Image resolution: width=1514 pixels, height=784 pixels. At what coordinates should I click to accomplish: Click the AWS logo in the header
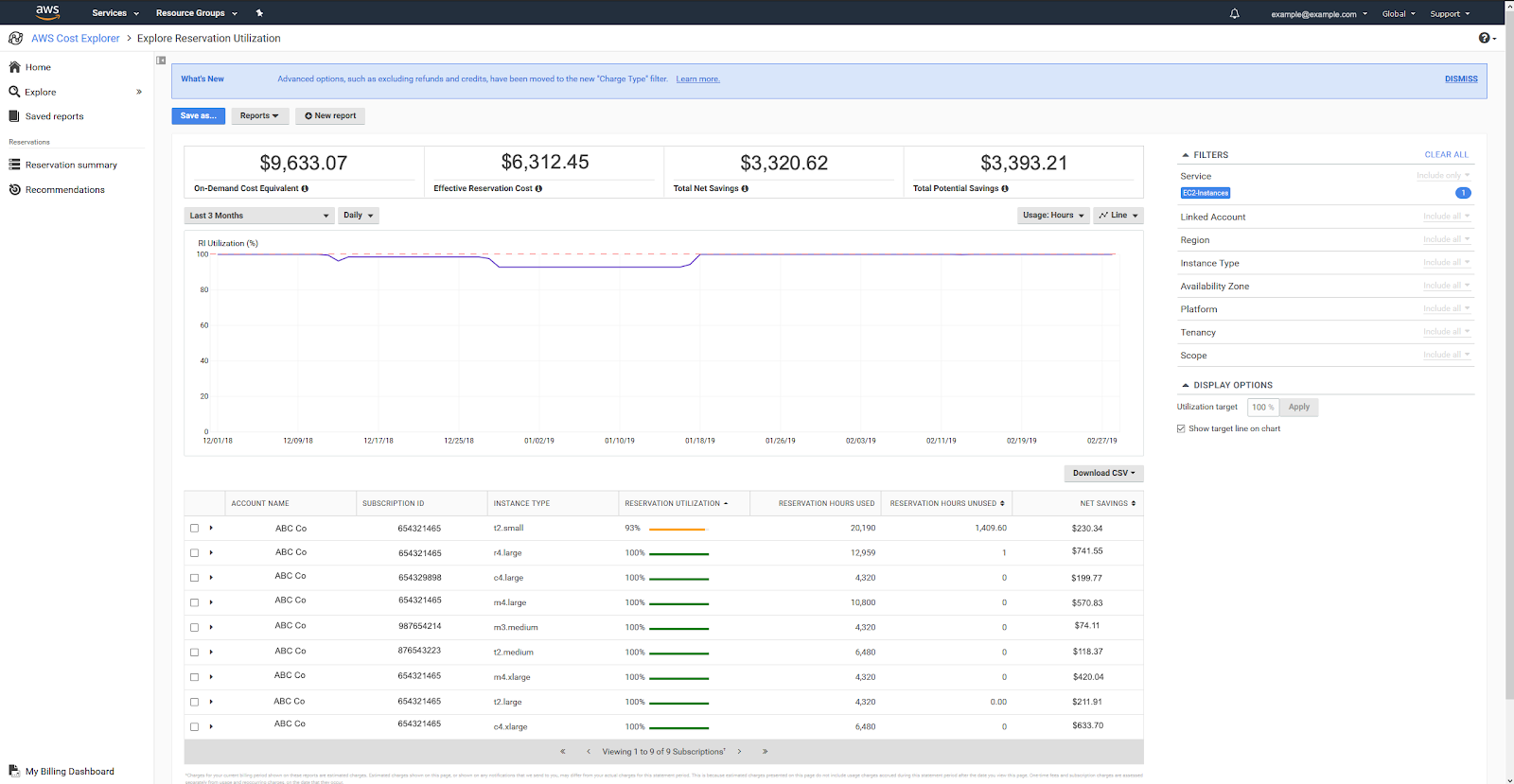(x=47, y=12)
